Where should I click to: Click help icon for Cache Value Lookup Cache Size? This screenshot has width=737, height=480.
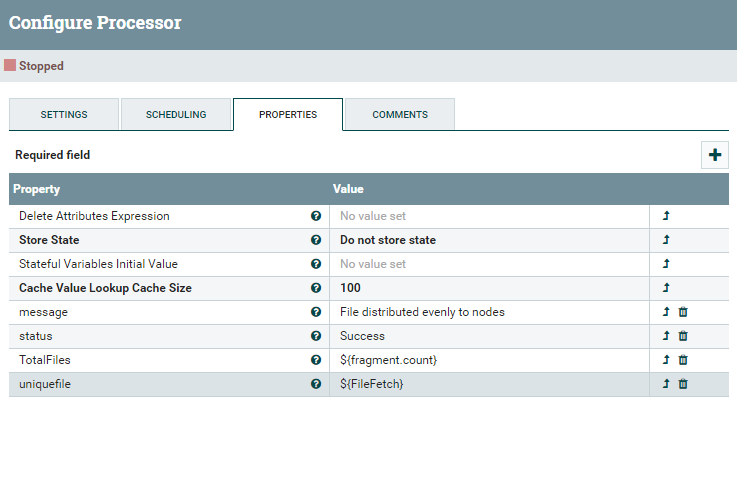(316, 288)
